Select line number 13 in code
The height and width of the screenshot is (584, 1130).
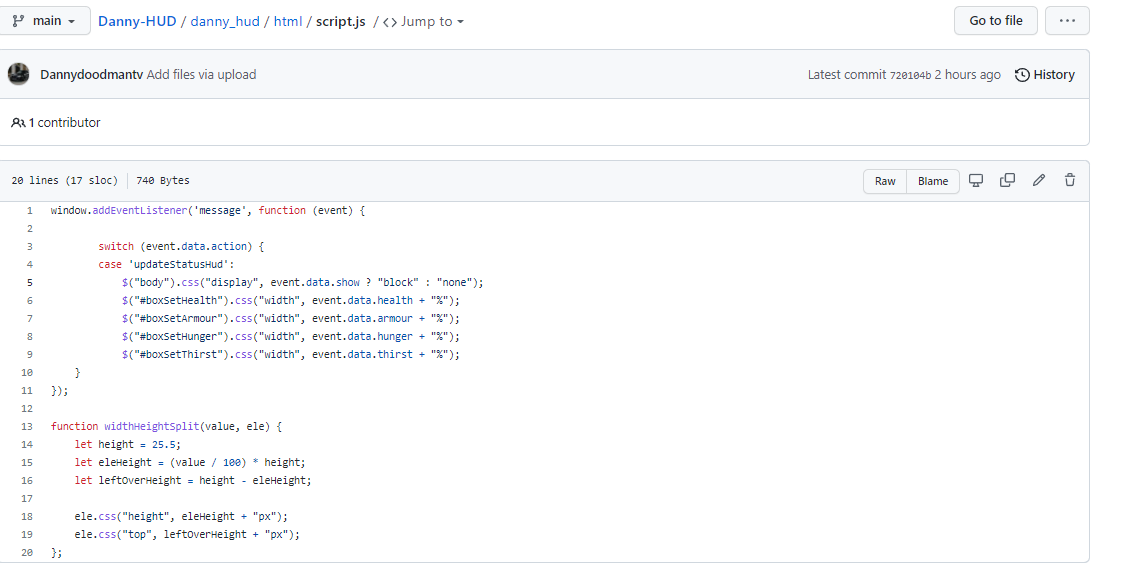27,426
